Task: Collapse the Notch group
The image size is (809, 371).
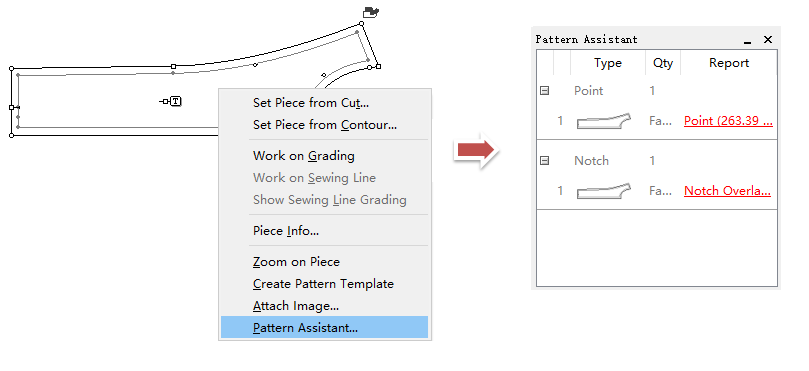Action: (544, 161)
